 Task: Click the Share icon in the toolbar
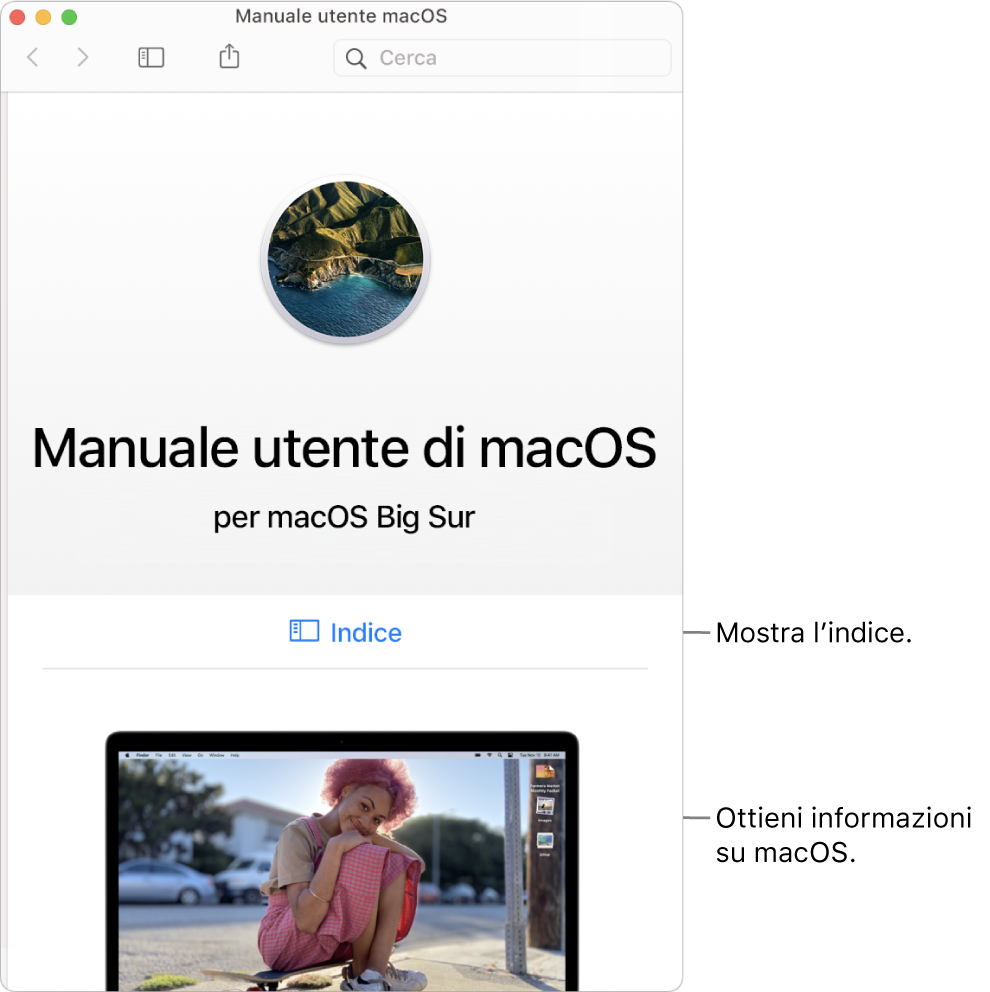click(x=228, y=57)
